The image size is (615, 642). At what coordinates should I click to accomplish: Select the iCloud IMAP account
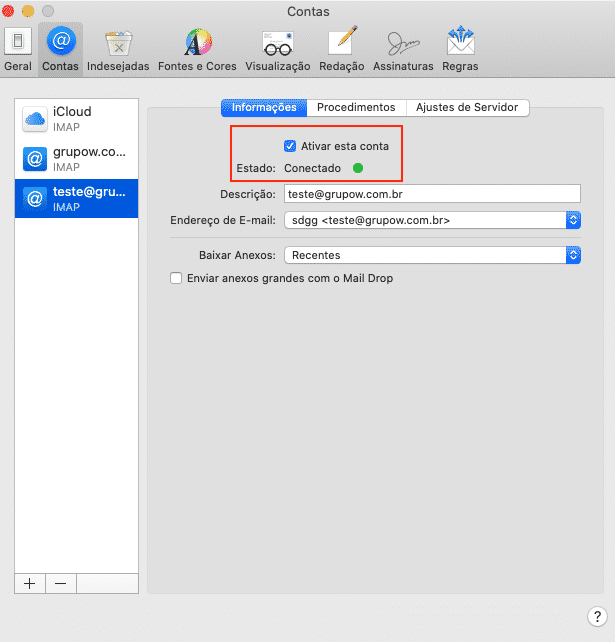pyautogui.click(x=77, y=119)
